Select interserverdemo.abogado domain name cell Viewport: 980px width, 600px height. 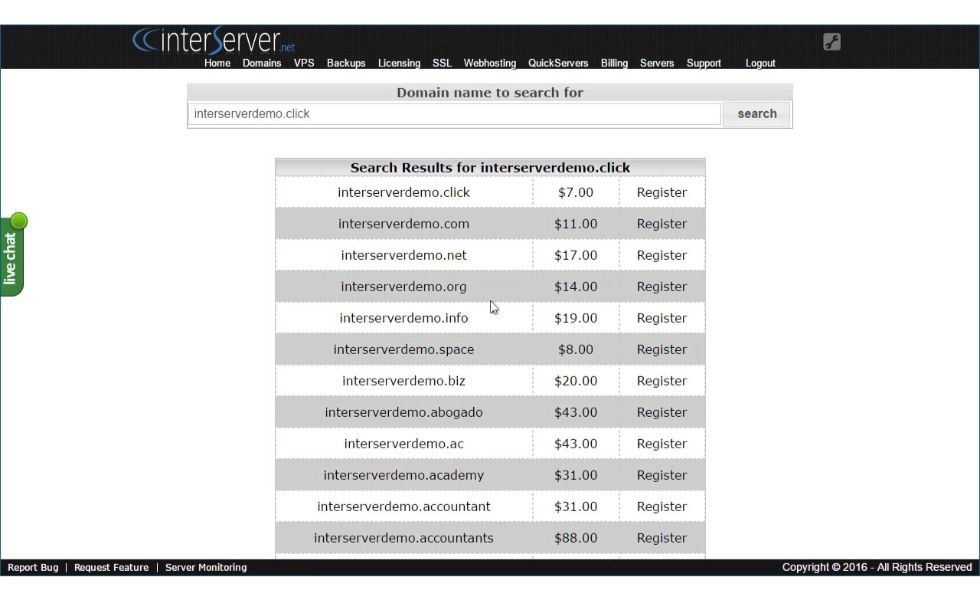404,412
